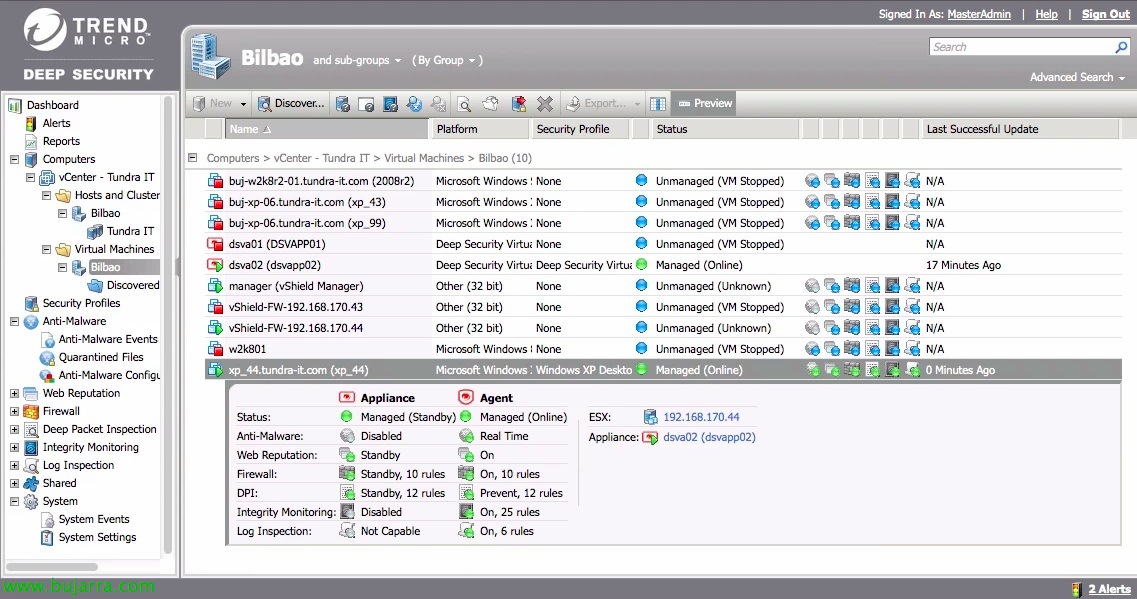The image size is (1137, 599).
Task: Click the blue status dot in manager row
Action: click(x=641, y=285)
